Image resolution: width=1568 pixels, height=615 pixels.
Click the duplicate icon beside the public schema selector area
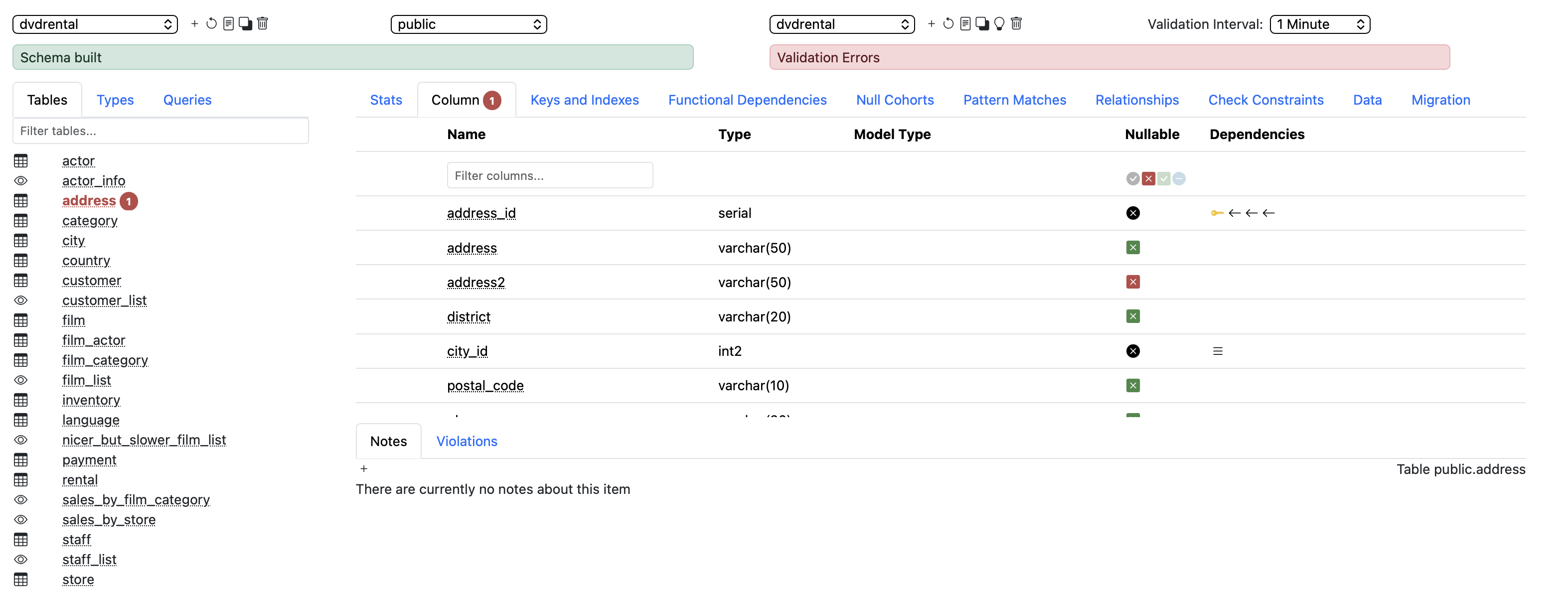pos(246,24)
